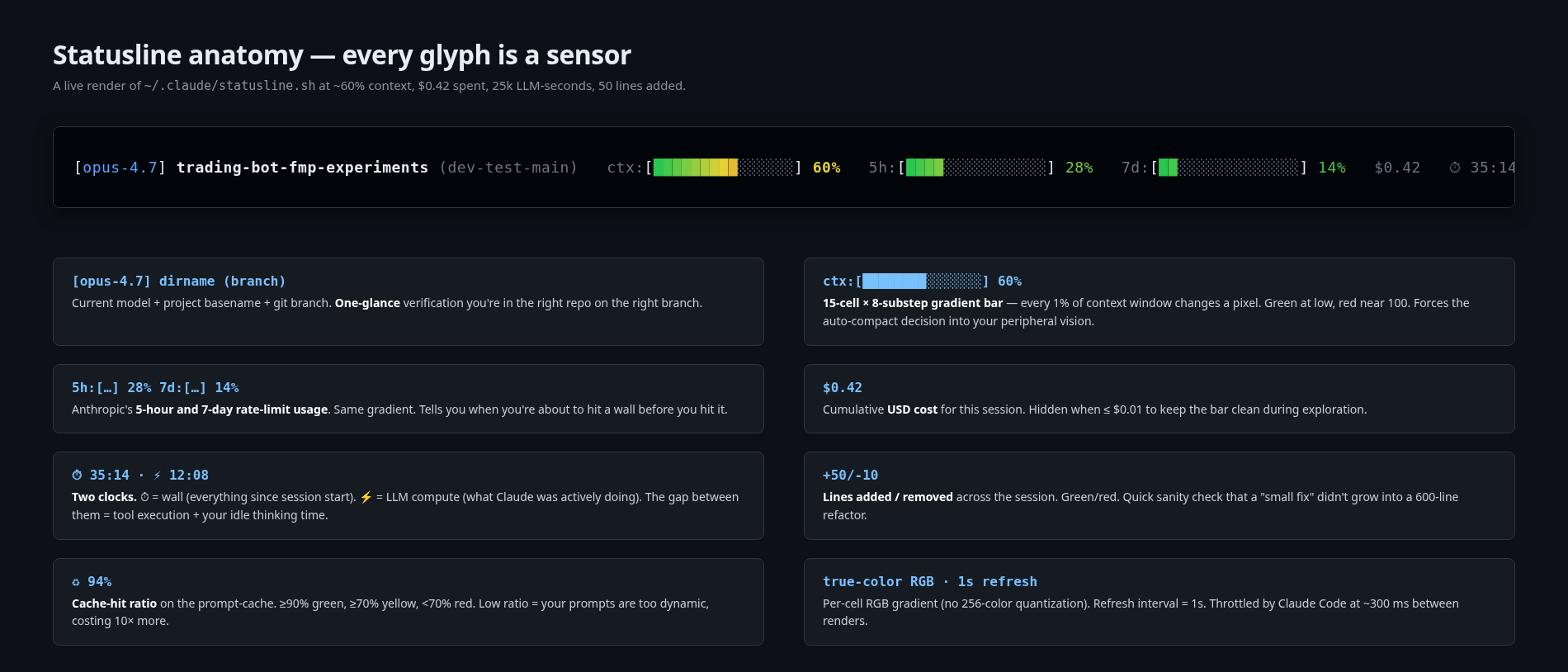Screen dimensions: 1568x672
Task: Click the yellow lightning emoji in the Two clocks description
Action: [366, 497]
